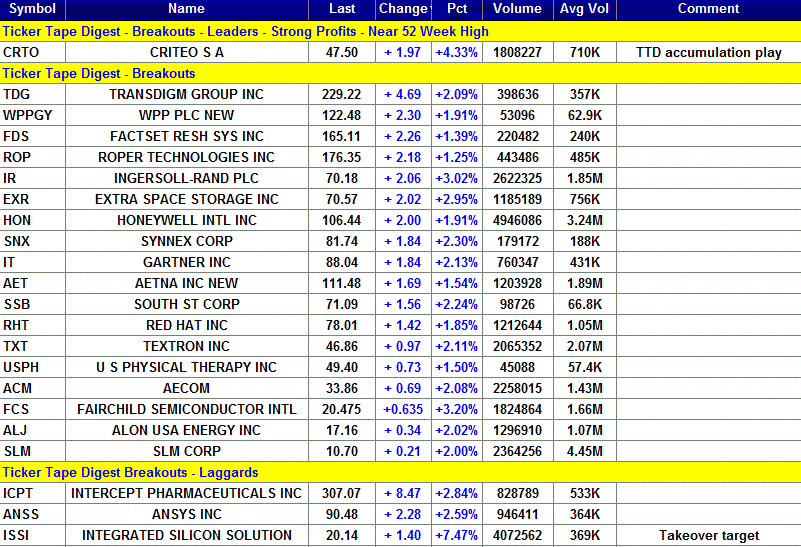Click the HON symbol cell
Screen dimensions: 801x547
pyautogui.click(x=32, y=220)
